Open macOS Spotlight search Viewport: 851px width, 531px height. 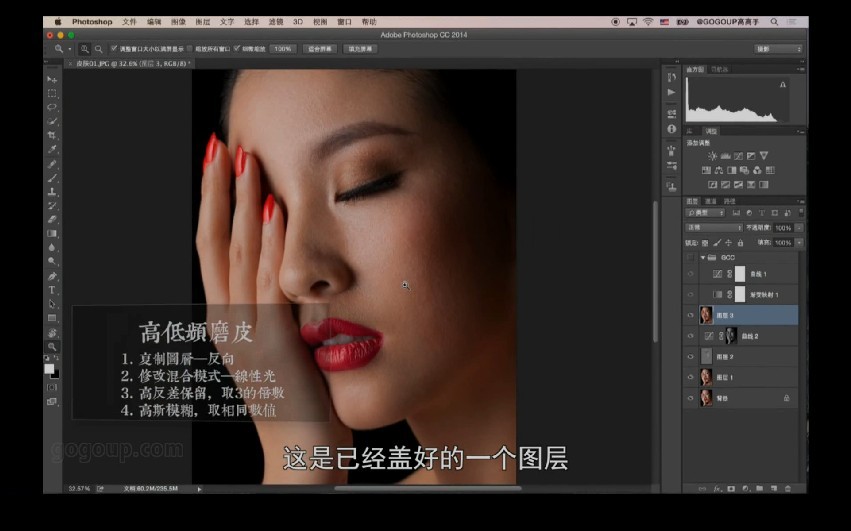[x=774, y=22]
